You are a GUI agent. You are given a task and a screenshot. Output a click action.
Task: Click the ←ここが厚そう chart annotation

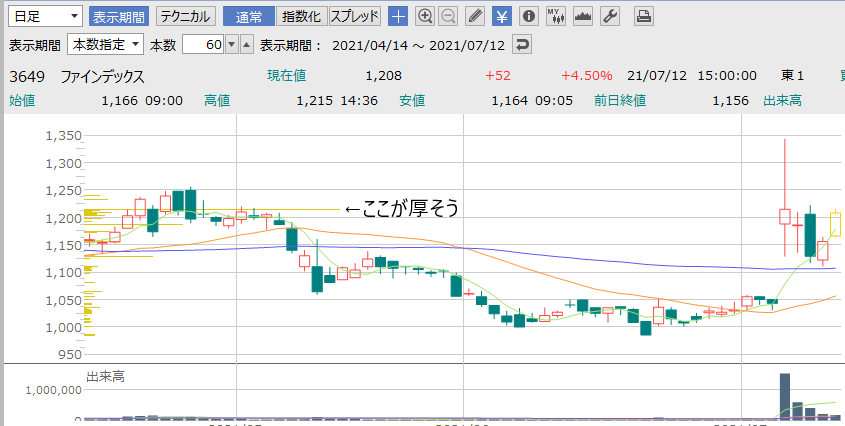[401, 209]
